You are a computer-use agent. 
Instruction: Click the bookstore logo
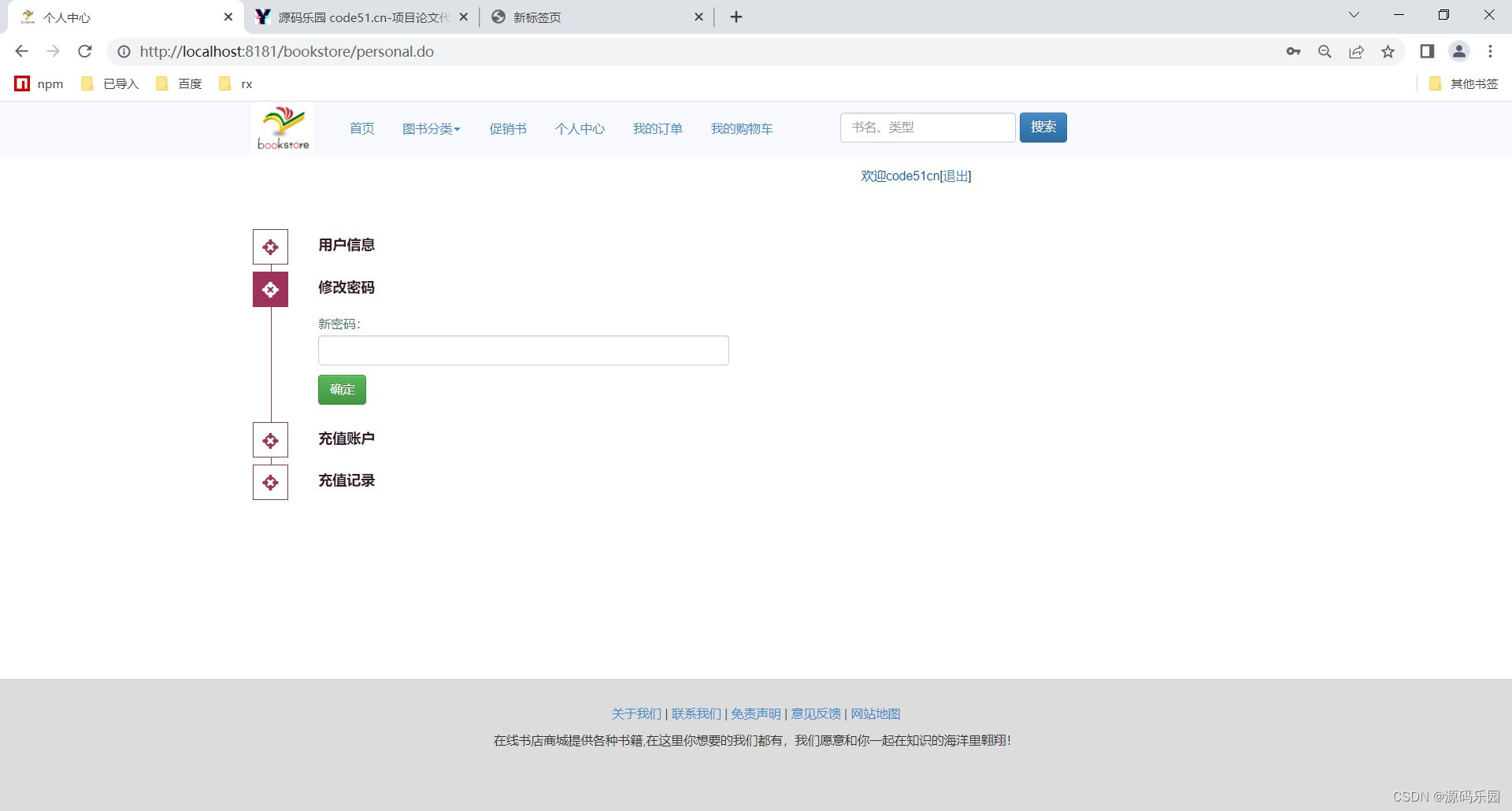click(x=281, y=127)
